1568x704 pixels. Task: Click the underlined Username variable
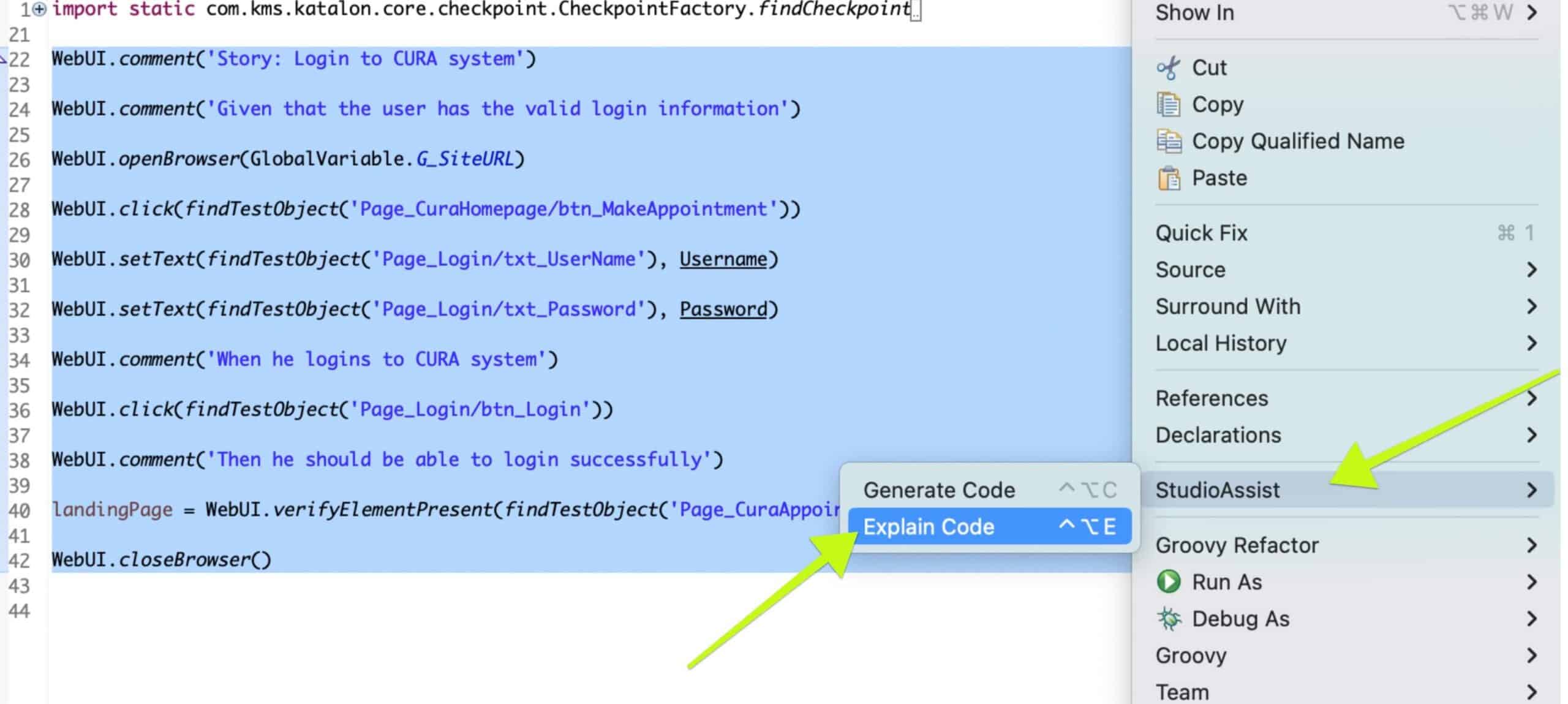(723, 259)
